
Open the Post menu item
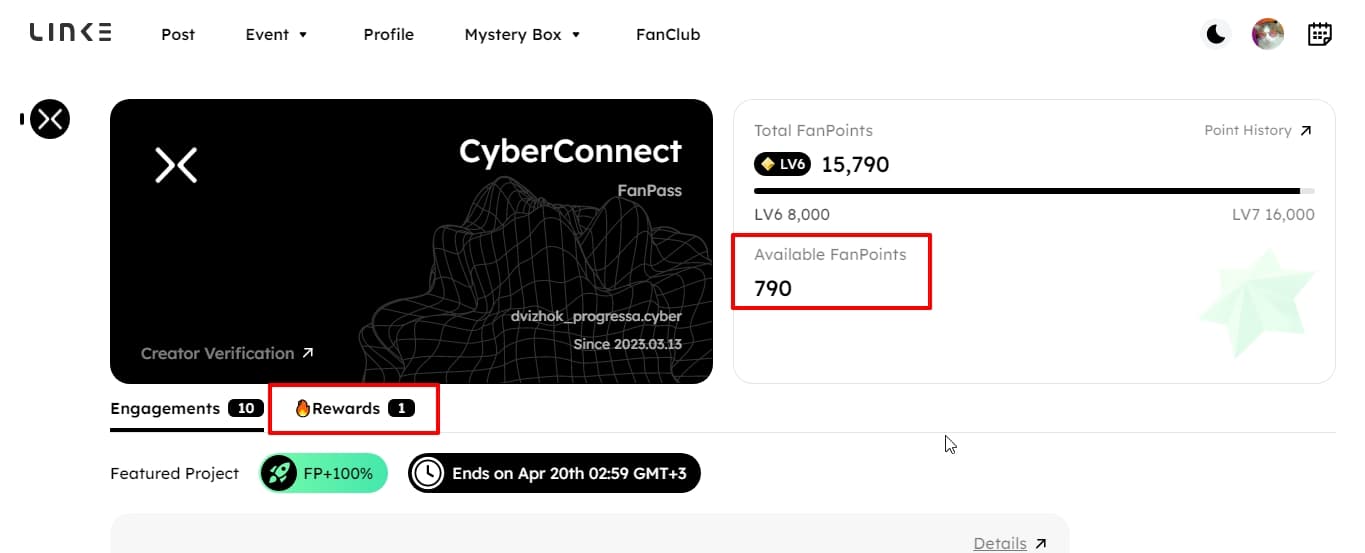pyautogui.click(x=178, y=34)
